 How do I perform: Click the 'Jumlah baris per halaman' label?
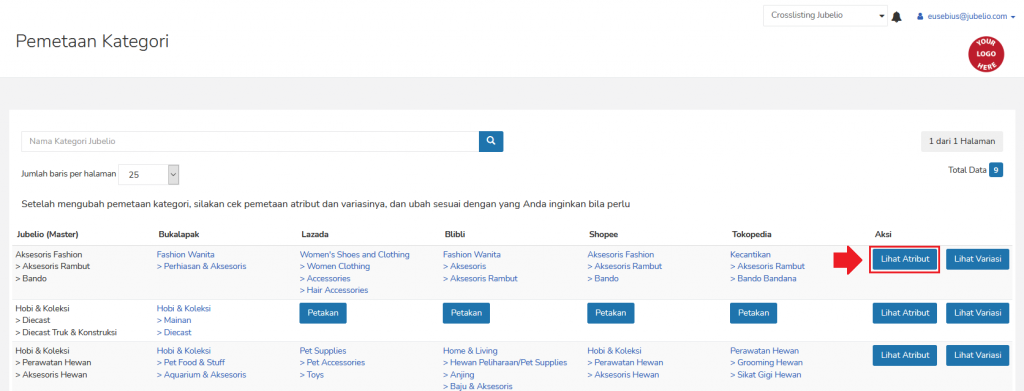pos(69,174)
